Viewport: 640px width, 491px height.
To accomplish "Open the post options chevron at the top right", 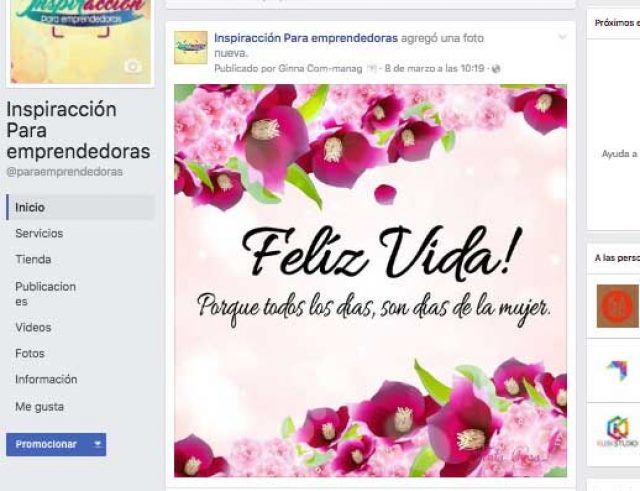I will 562,37.
